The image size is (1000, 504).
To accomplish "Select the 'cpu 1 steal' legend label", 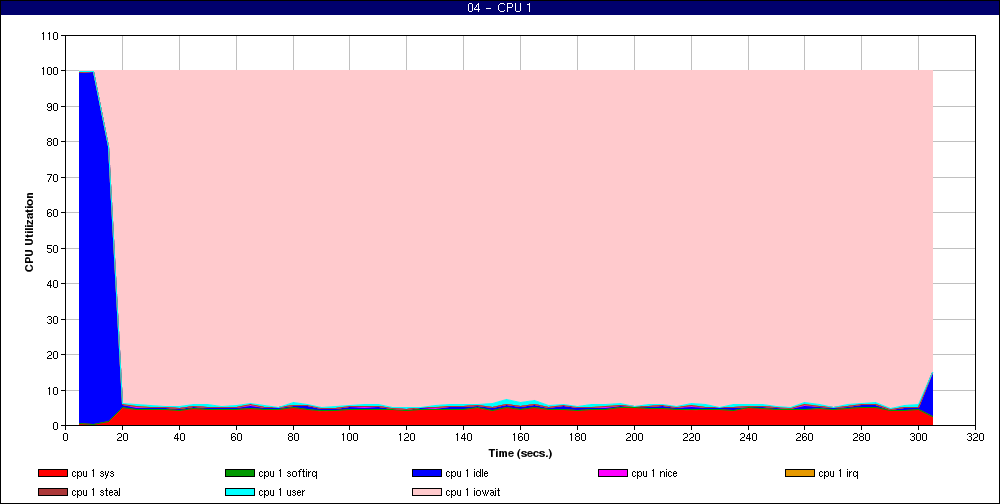I will [x=96, y=493].
